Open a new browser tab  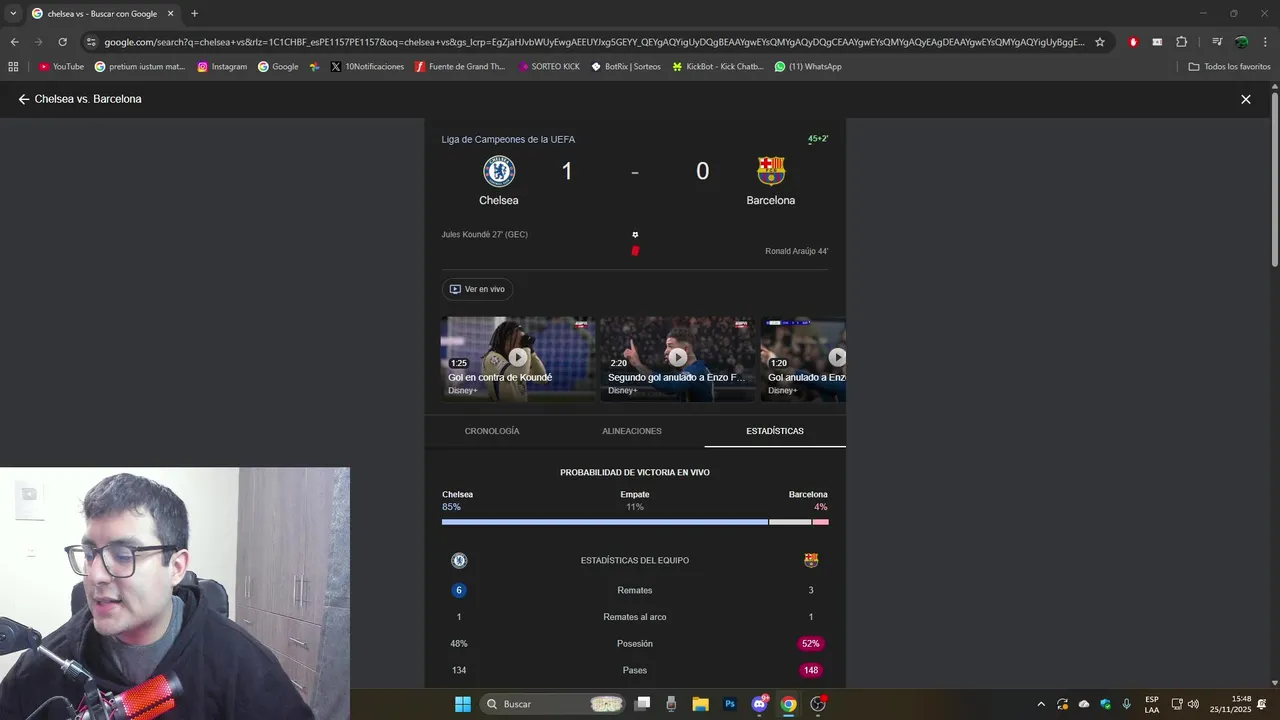194,14
